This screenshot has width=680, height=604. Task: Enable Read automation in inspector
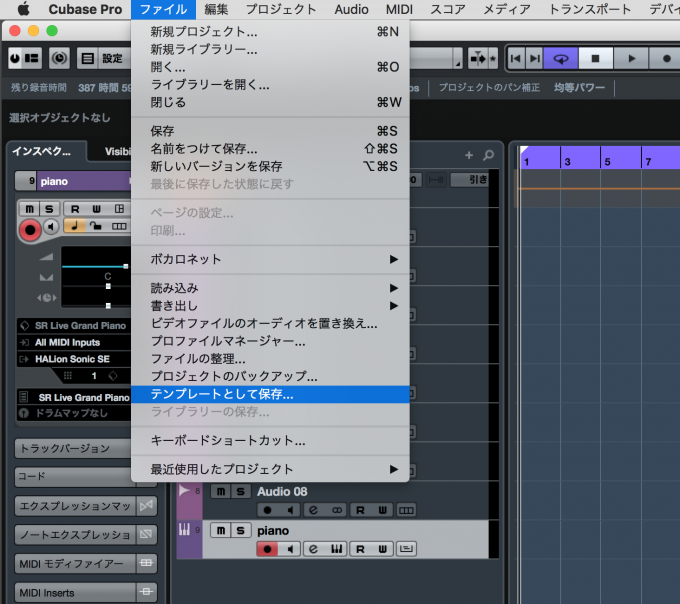click(x=75, y=209)
